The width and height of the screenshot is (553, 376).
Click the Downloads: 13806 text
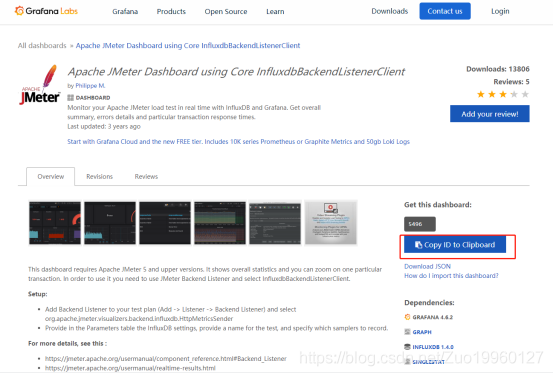click(x=498, y=69)
